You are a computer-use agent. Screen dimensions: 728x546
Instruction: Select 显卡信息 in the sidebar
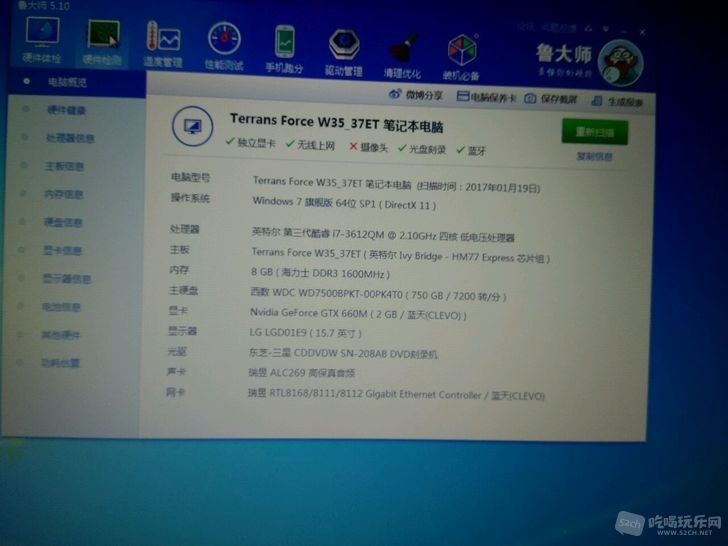tap(62, 251)
